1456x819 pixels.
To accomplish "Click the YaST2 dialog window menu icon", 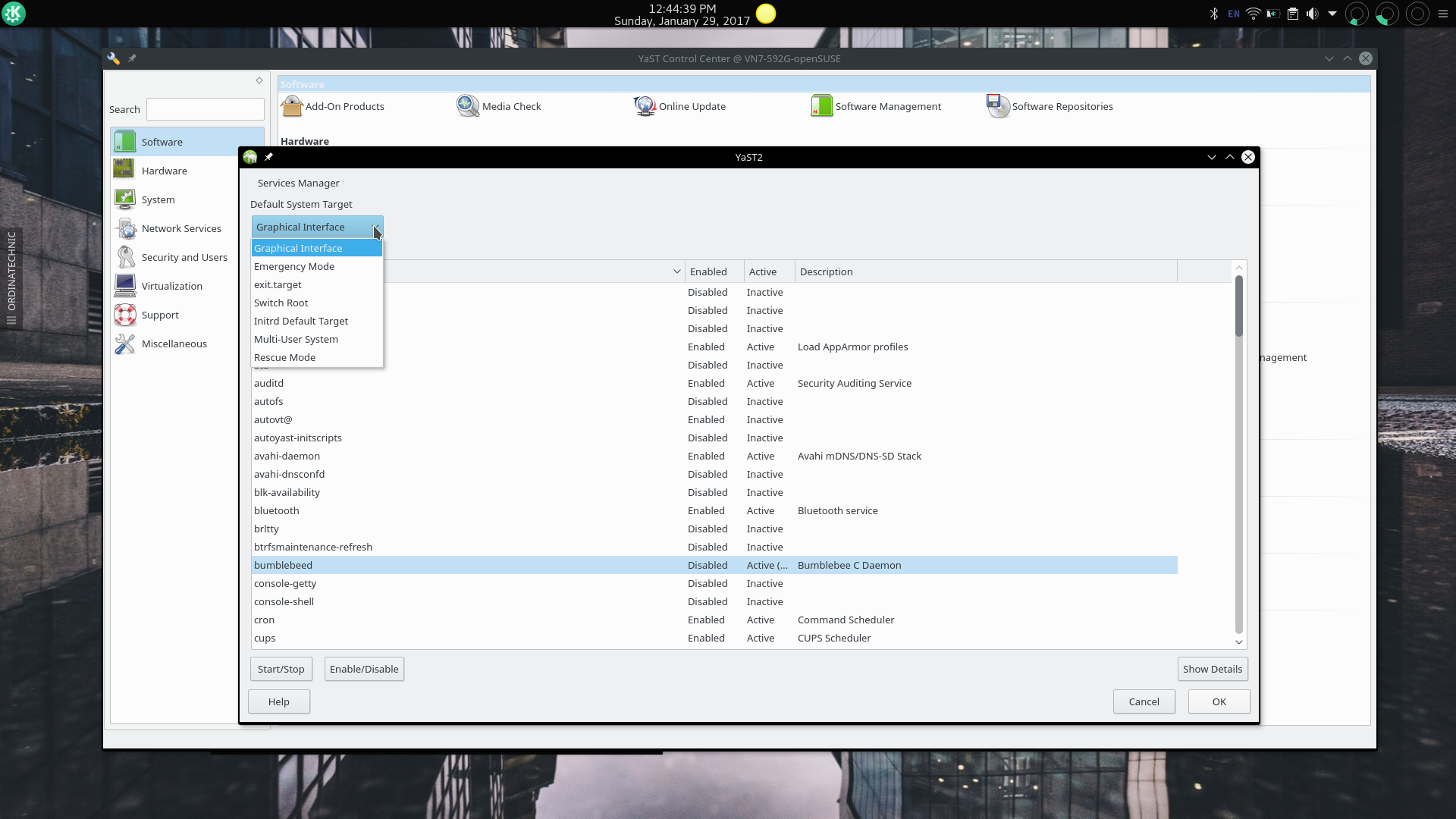I will [x=250, y=157].
